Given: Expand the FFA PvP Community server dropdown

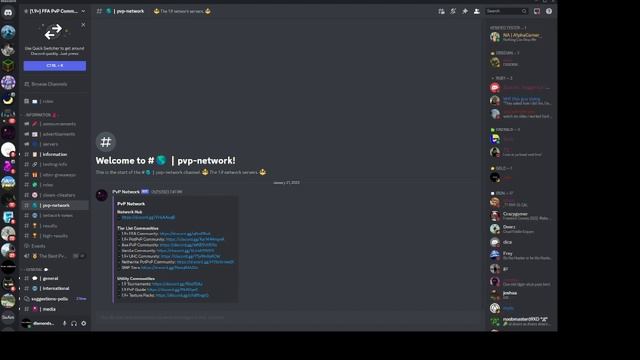Looking at the screenshot, I should 83,11.
